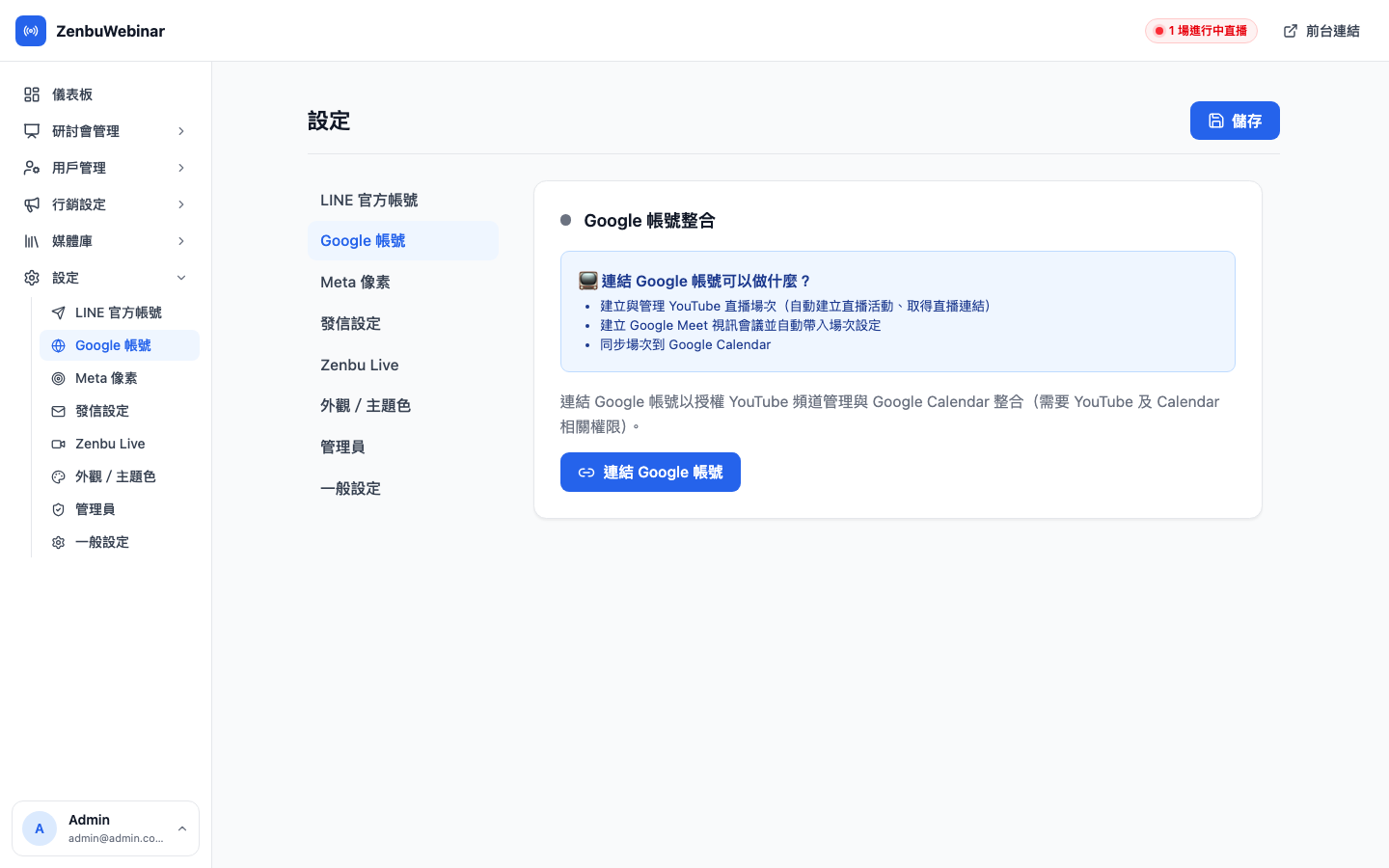Image resolution: width=1389 pixels, height=868 pixels.
Task: Click the red live dot indicator
Action: (x=1159, y=31)
